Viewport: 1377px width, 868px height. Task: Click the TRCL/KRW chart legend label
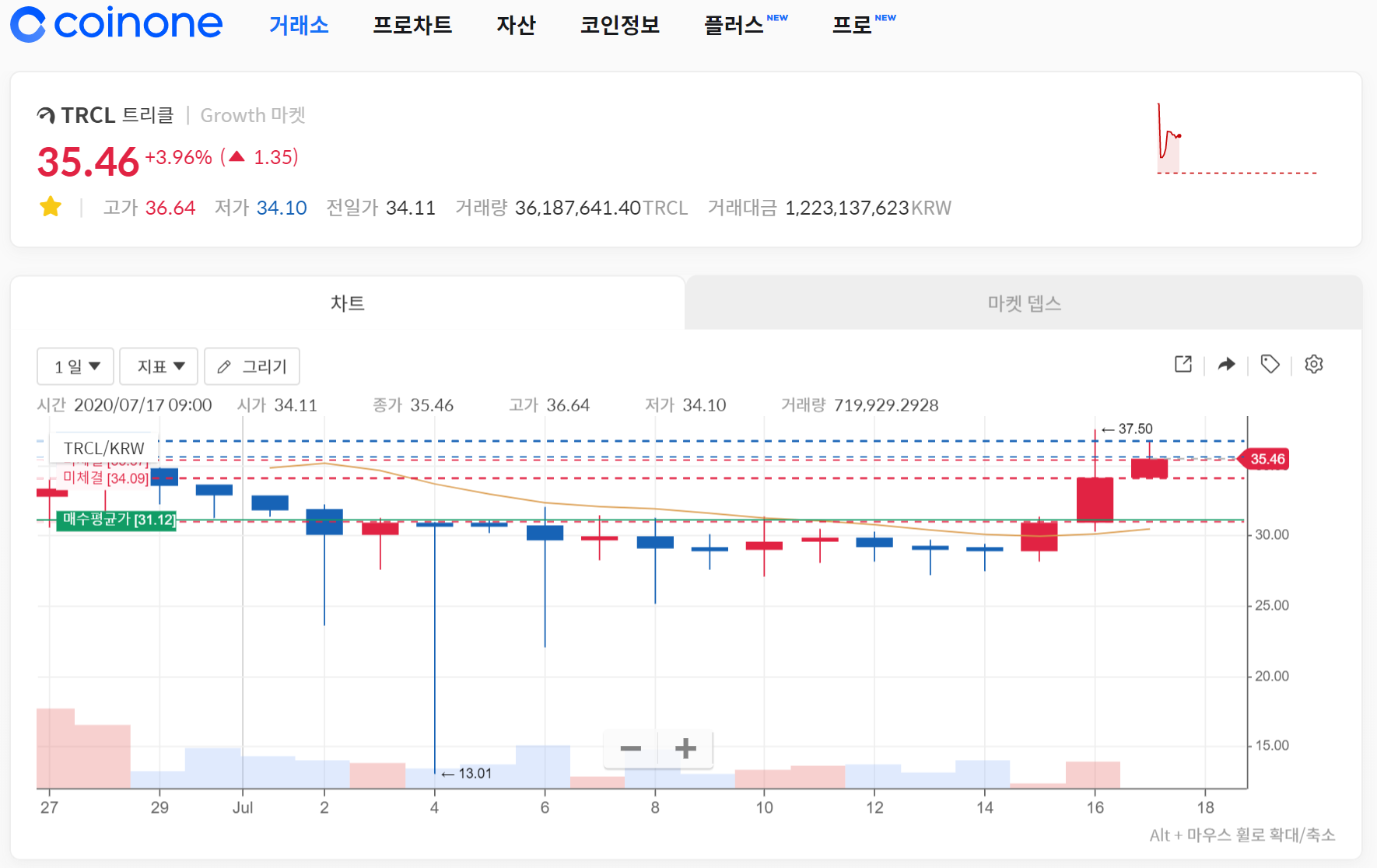click(104, 449)
